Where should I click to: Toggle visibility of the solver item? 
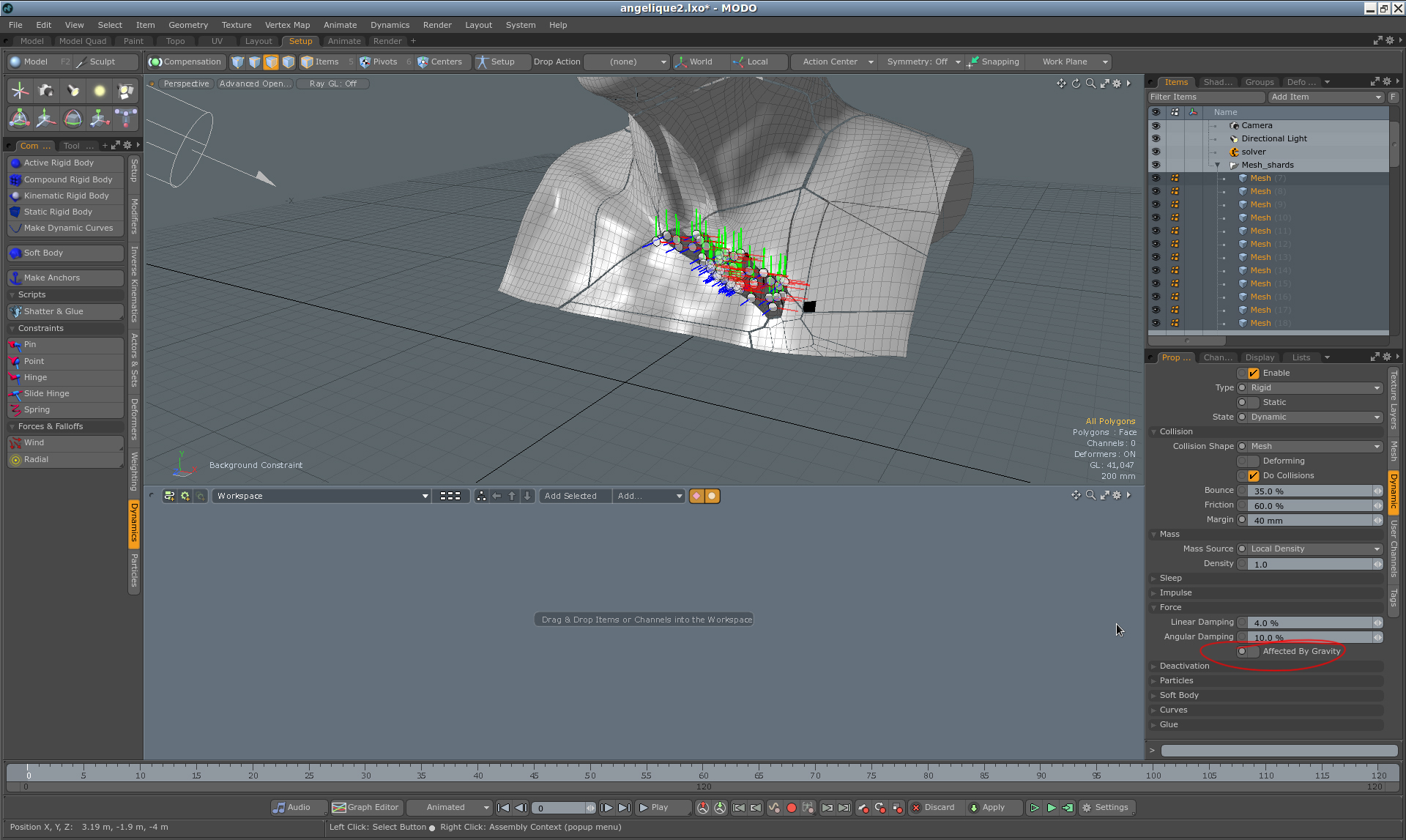(x=1156, y=152)
